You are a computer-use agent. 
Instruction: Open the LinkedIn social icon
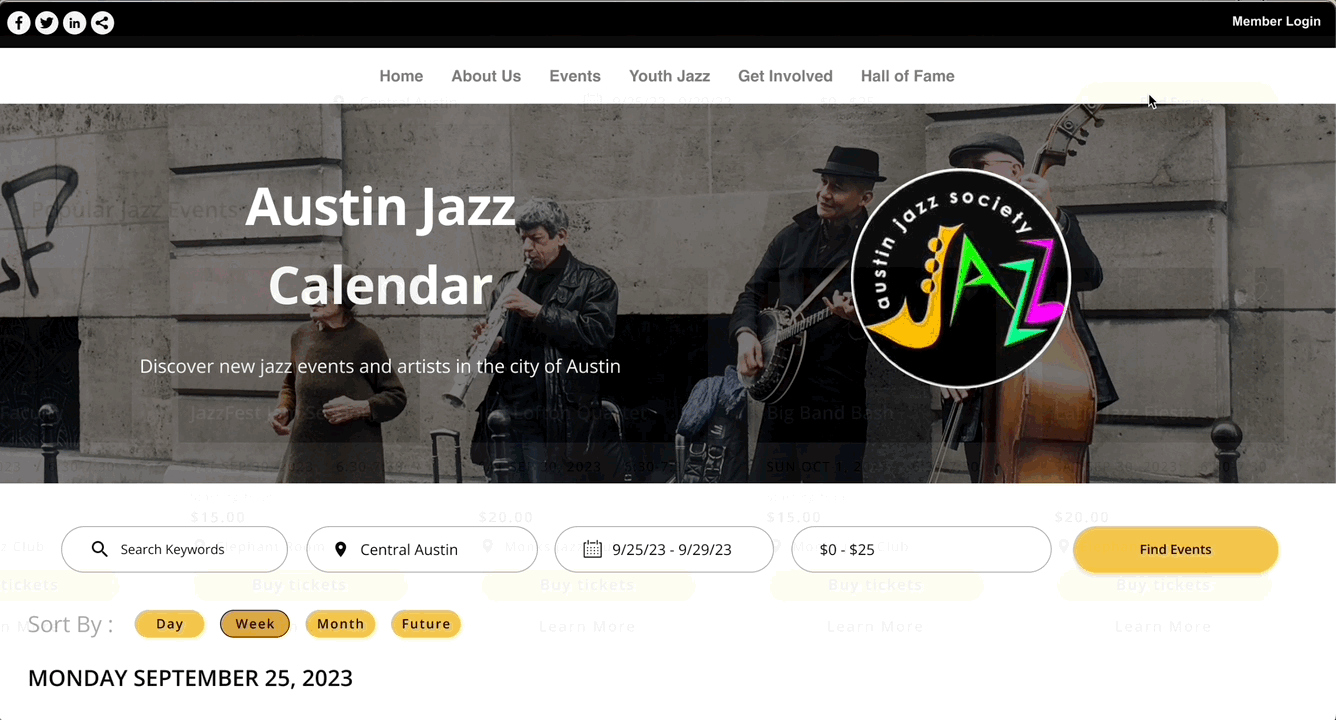pos(75,23)
